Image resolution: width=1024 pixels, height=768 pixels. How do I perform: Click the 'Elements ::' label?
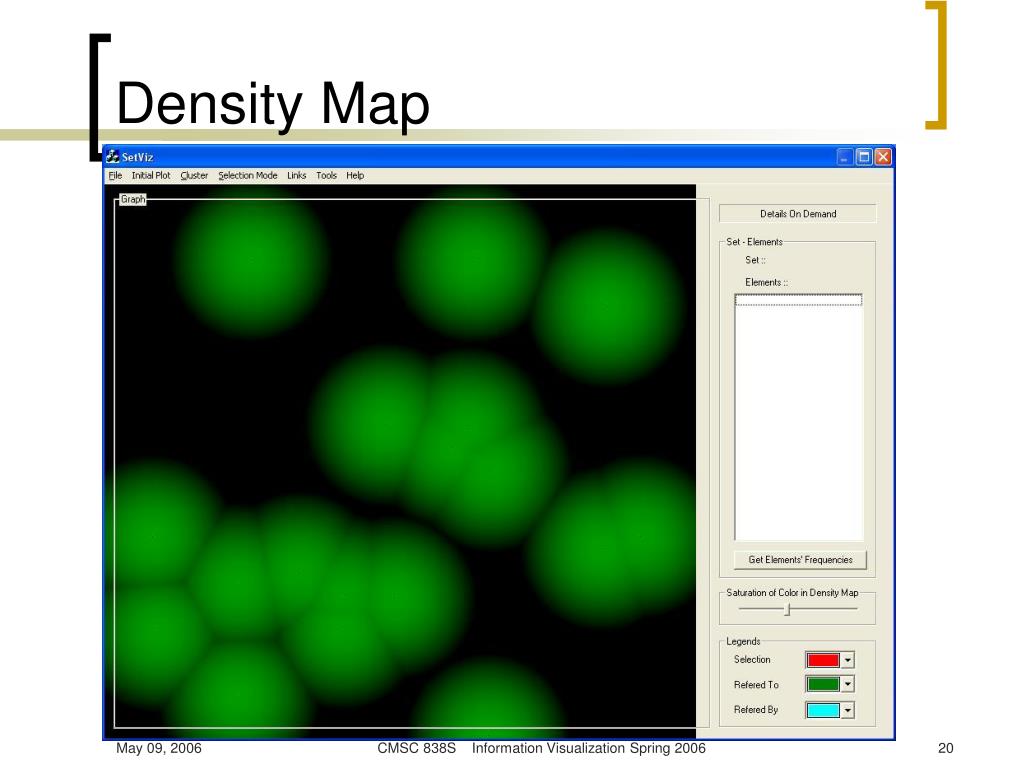point(766,282)
